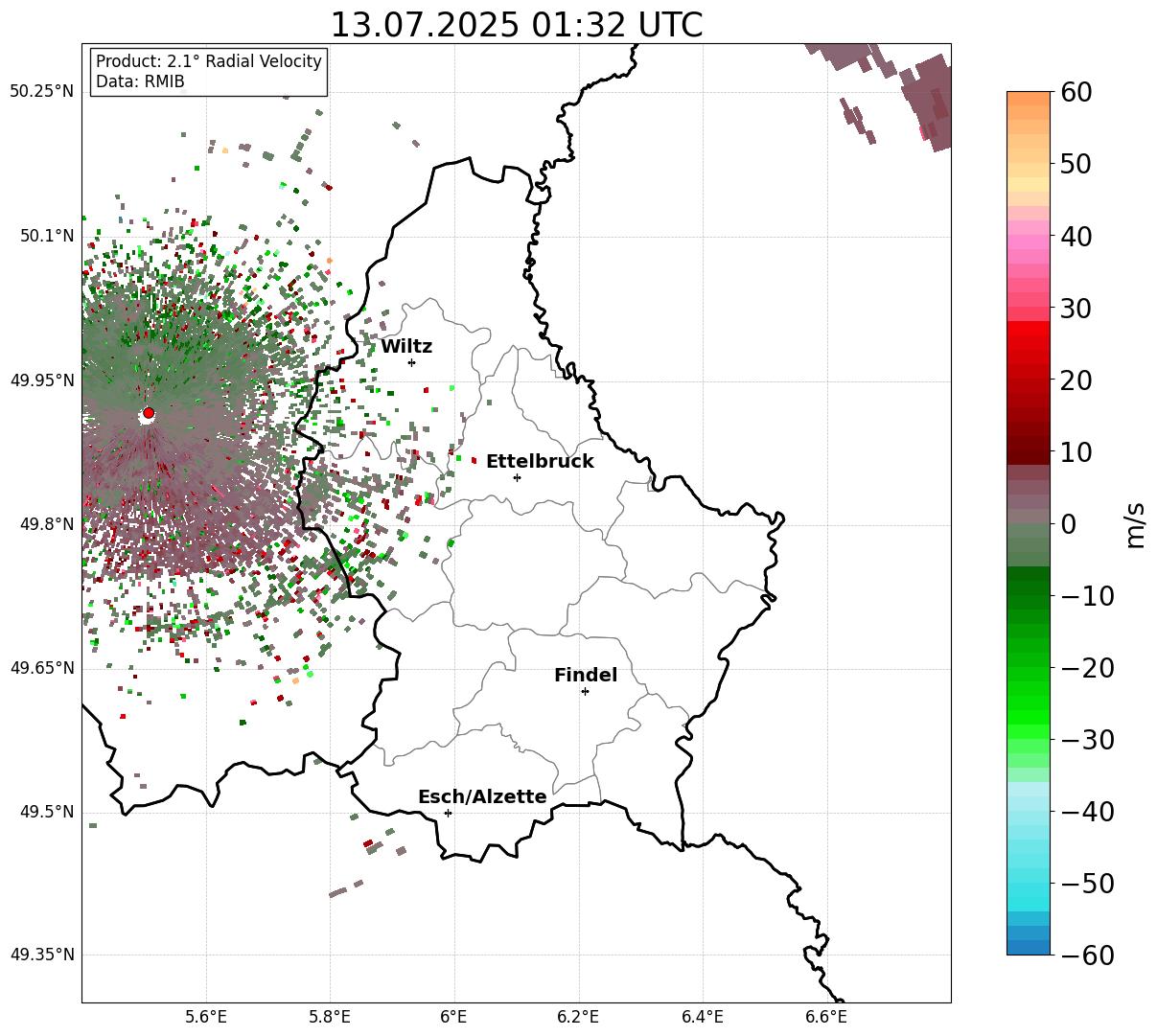Click the Product 2.1° Radial Velocity text
The width and height of the screenshot is (1157, 1036).
209,61
